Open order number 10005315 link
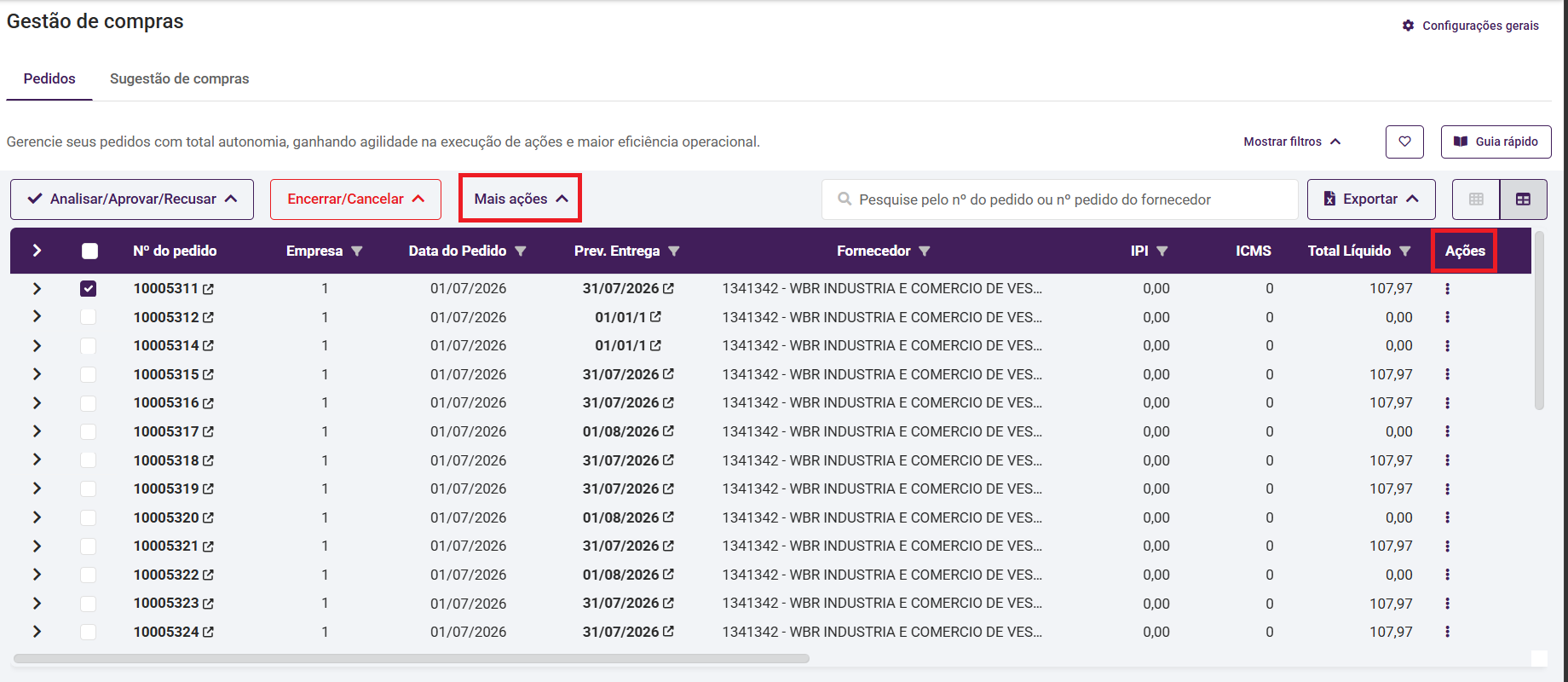The width and height of the screenshot is (1568, 682). tap(166, 374)
